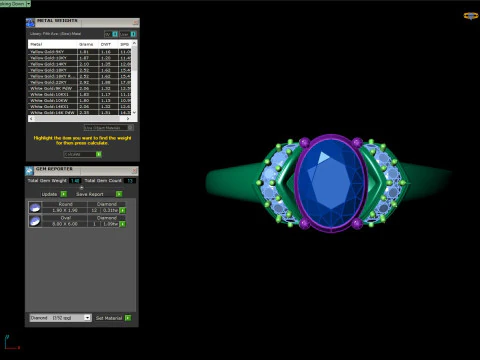This screenshot has width=480, height=360.
Task: Expand the small arrow below Total Gem Weight
Action: [x=81, y=188]
